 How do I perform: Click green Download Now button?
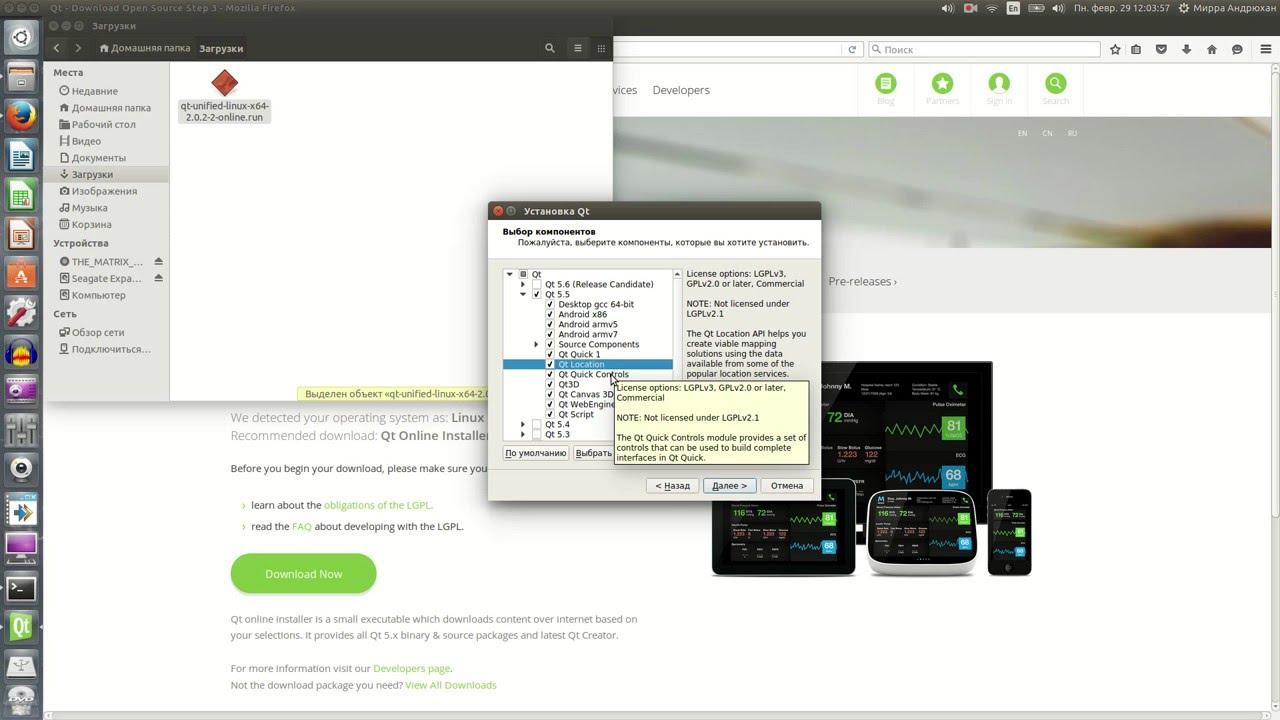303,574
